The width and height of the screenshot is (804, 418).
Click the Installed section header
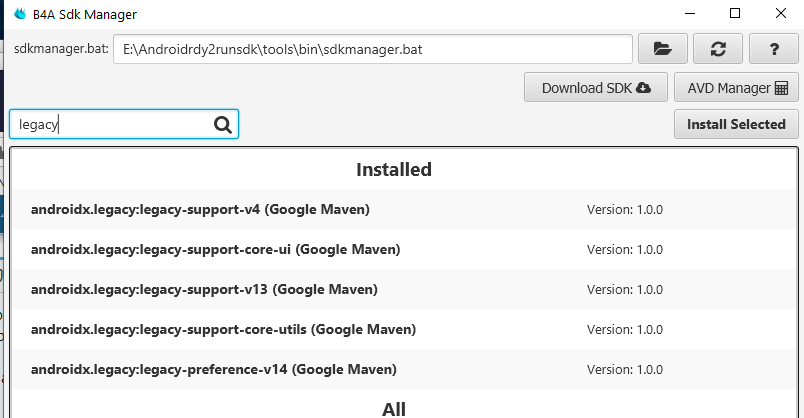394,169
